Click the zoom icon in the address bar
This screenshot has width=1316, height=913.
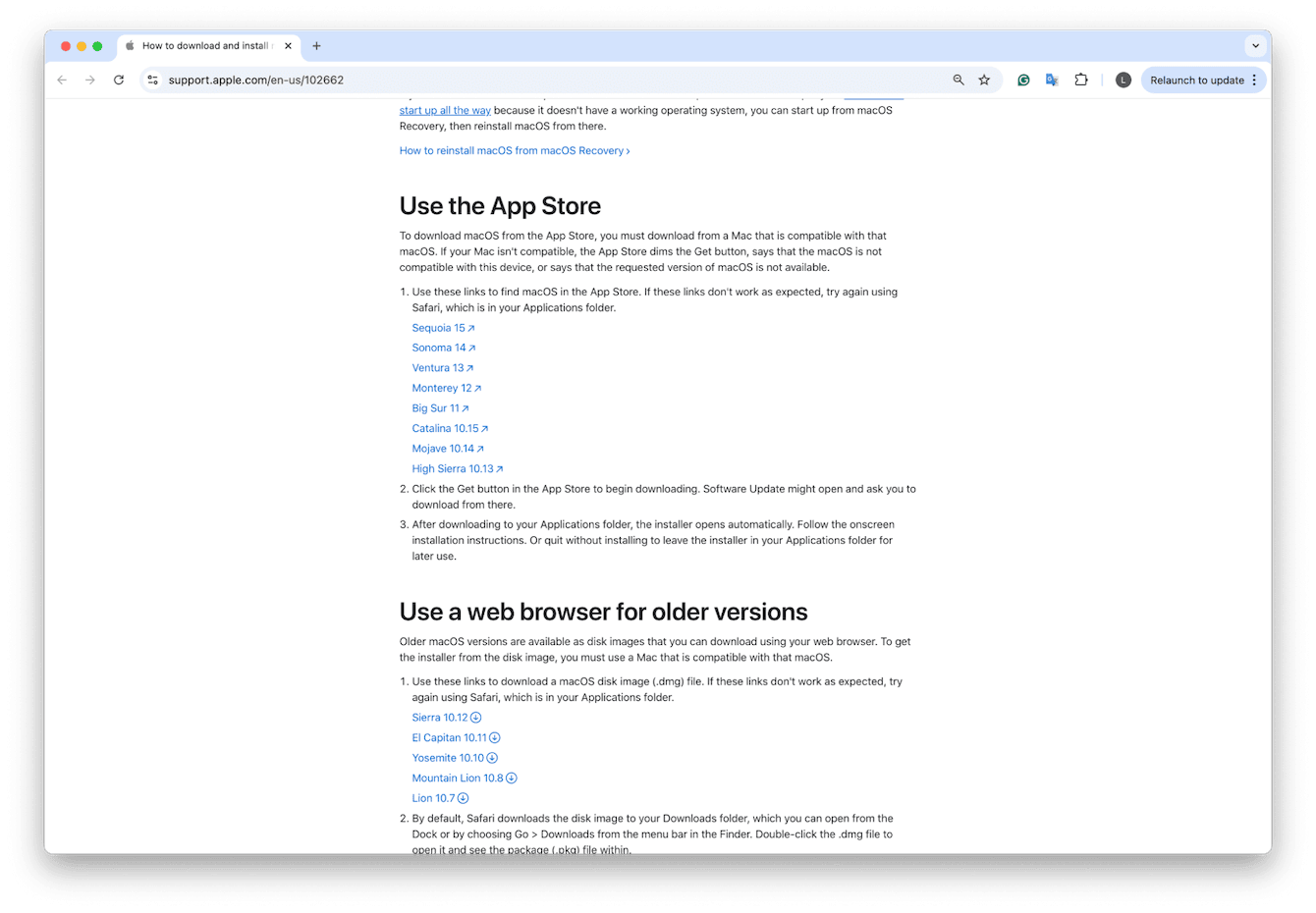tap(957, 80)
